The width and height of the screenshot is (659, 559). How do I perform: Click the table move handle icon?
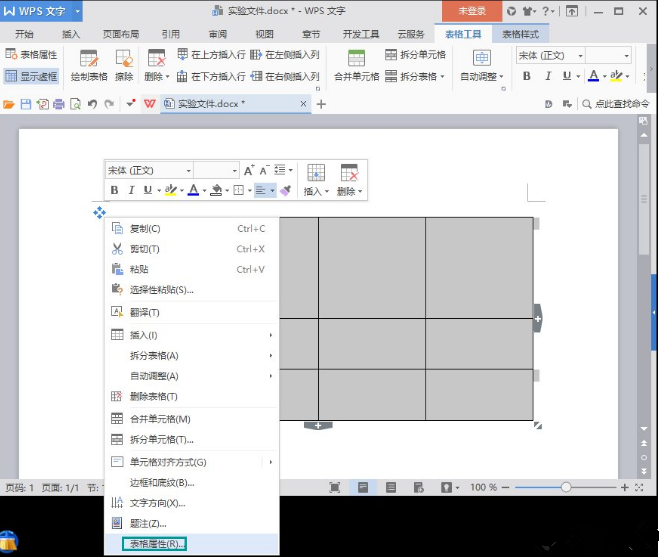tap(99, 212)
